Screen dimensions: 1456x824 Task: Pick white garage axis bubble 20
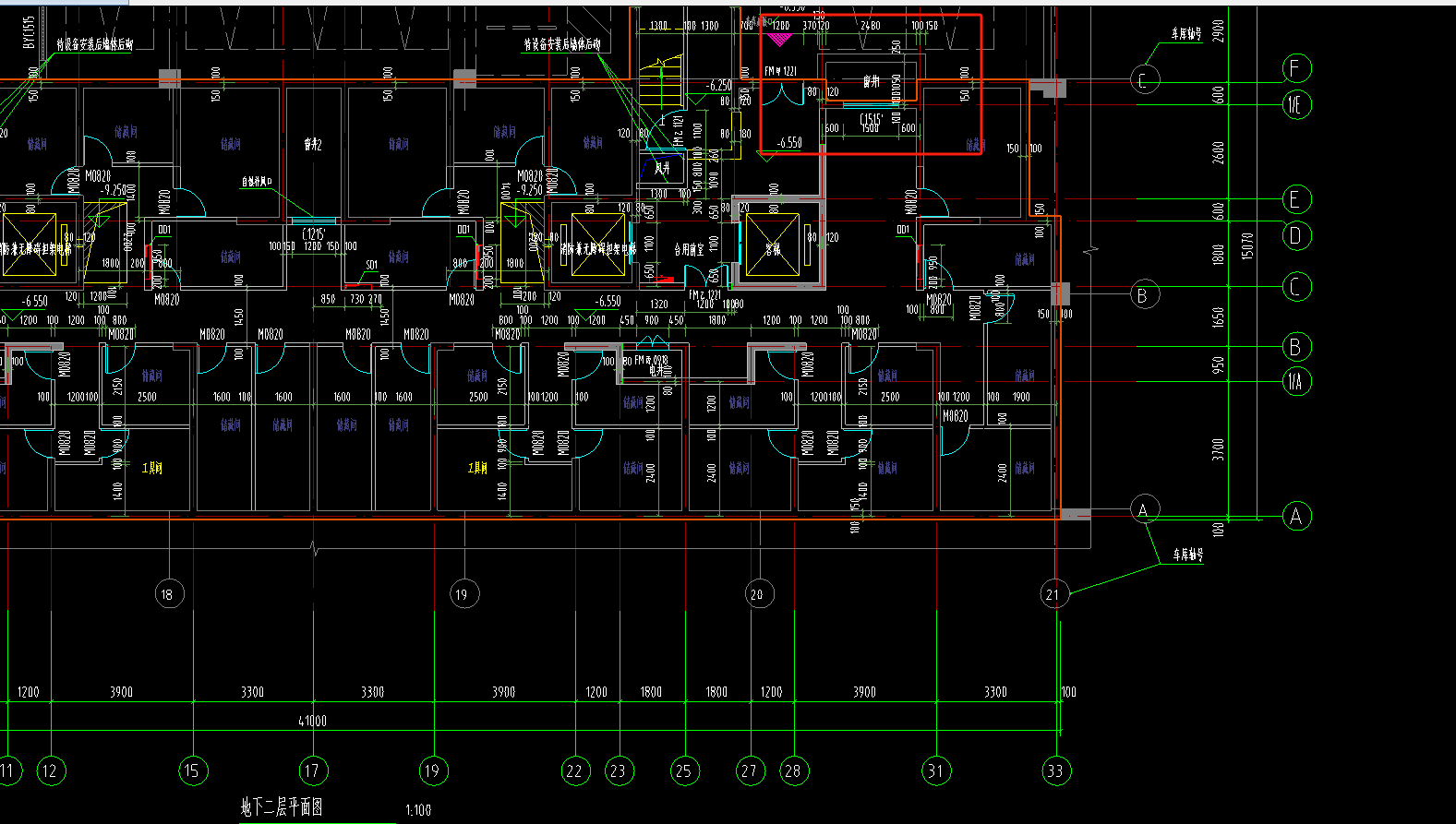coord(758,594)
